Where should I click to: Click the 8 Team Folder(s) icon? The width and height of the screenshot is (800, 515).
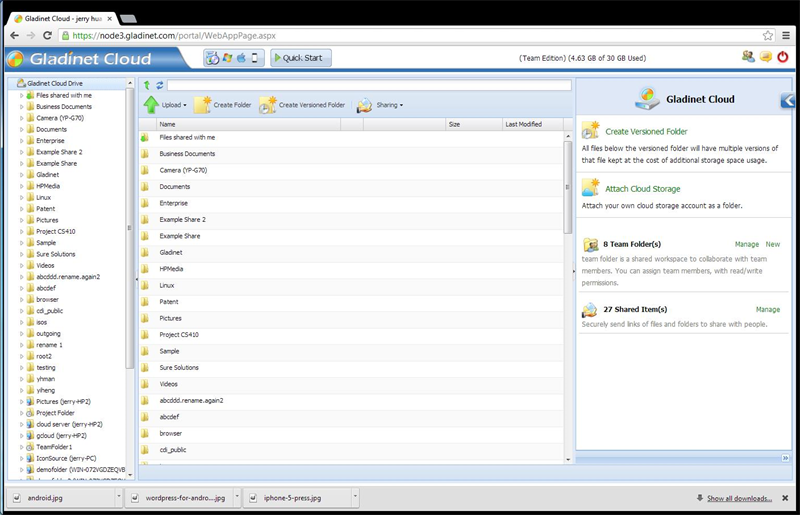(x=591, y=244)
